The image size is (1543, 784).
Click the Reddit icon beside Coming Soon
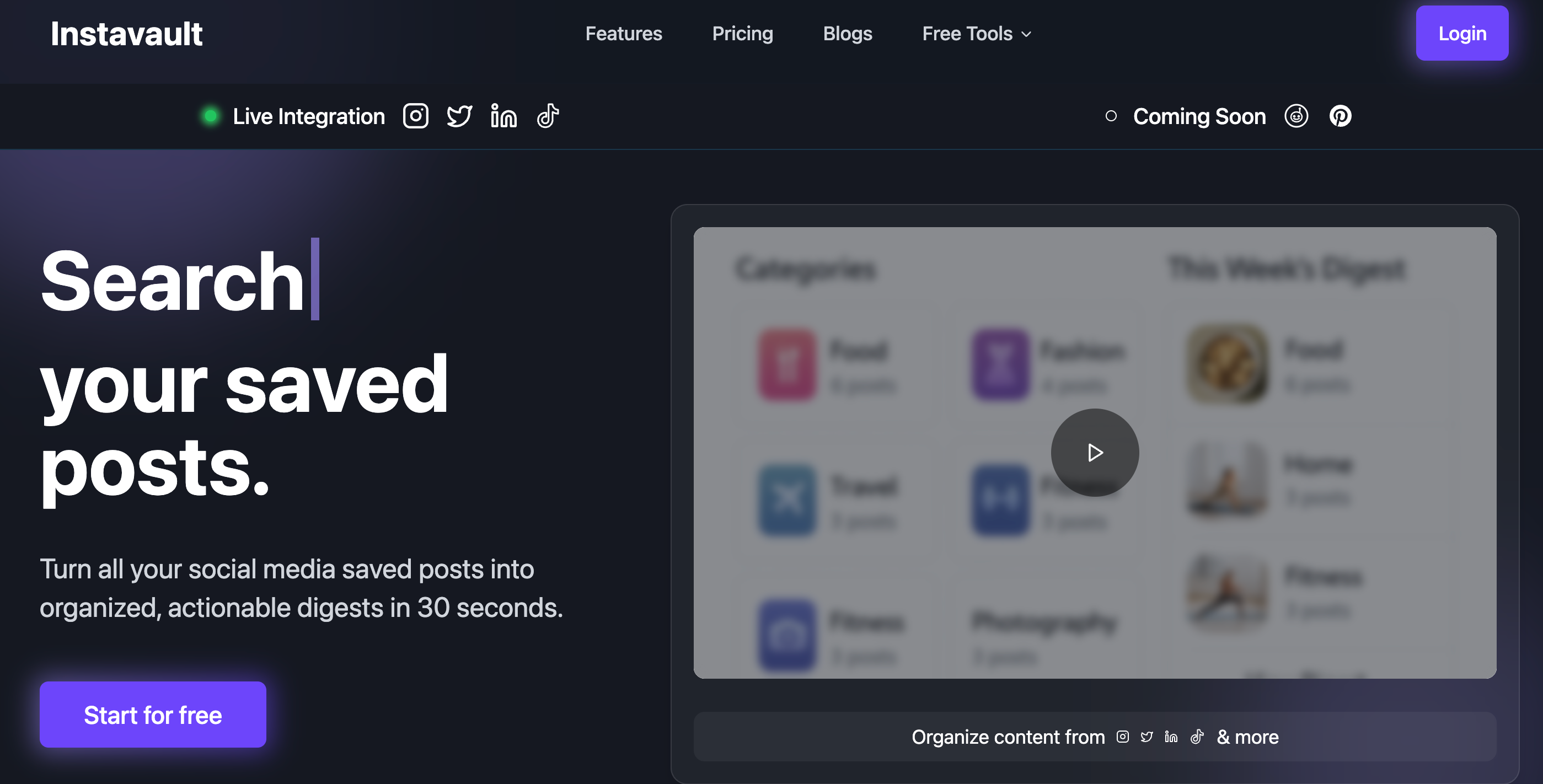[1296, 116]
